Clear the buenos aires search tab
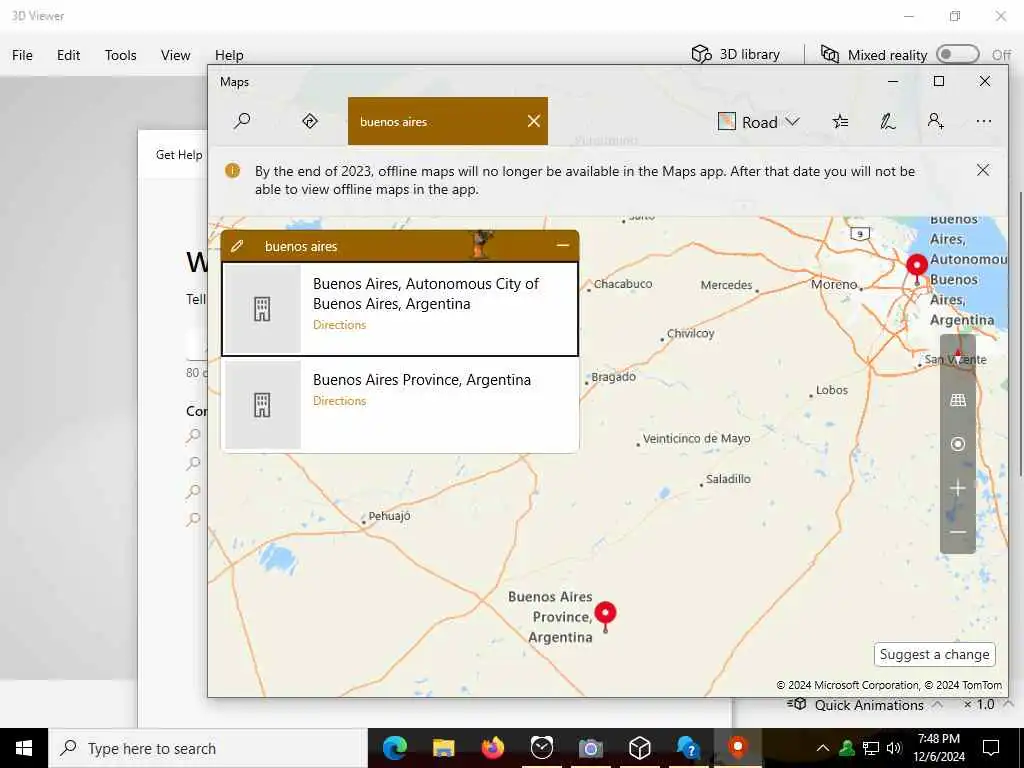 tap(534, 121)
